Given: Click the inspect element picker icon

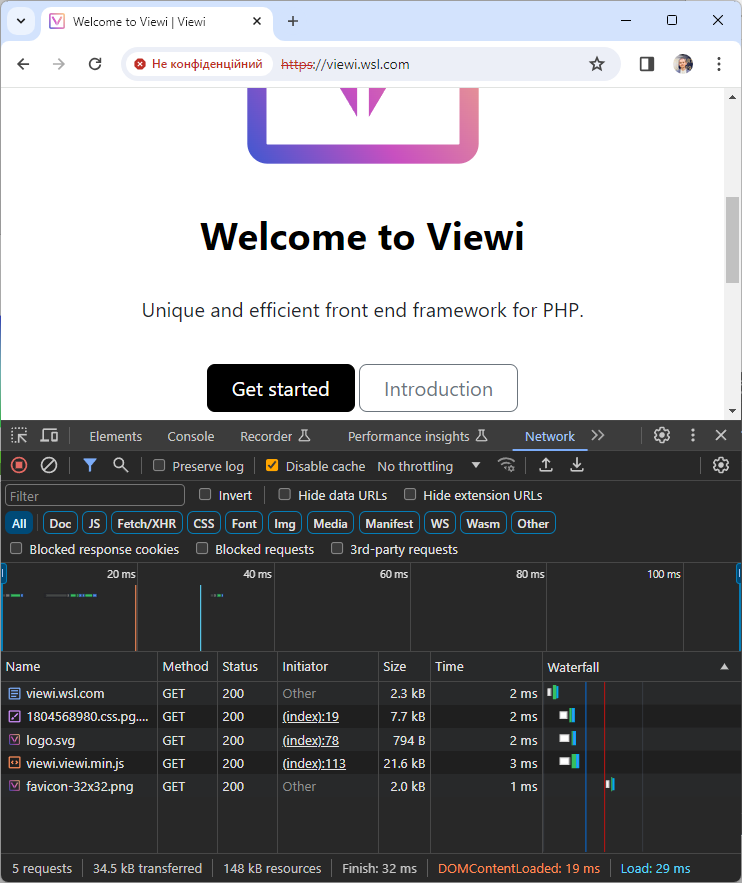Looking at the screenshot, I should (19, 435).
